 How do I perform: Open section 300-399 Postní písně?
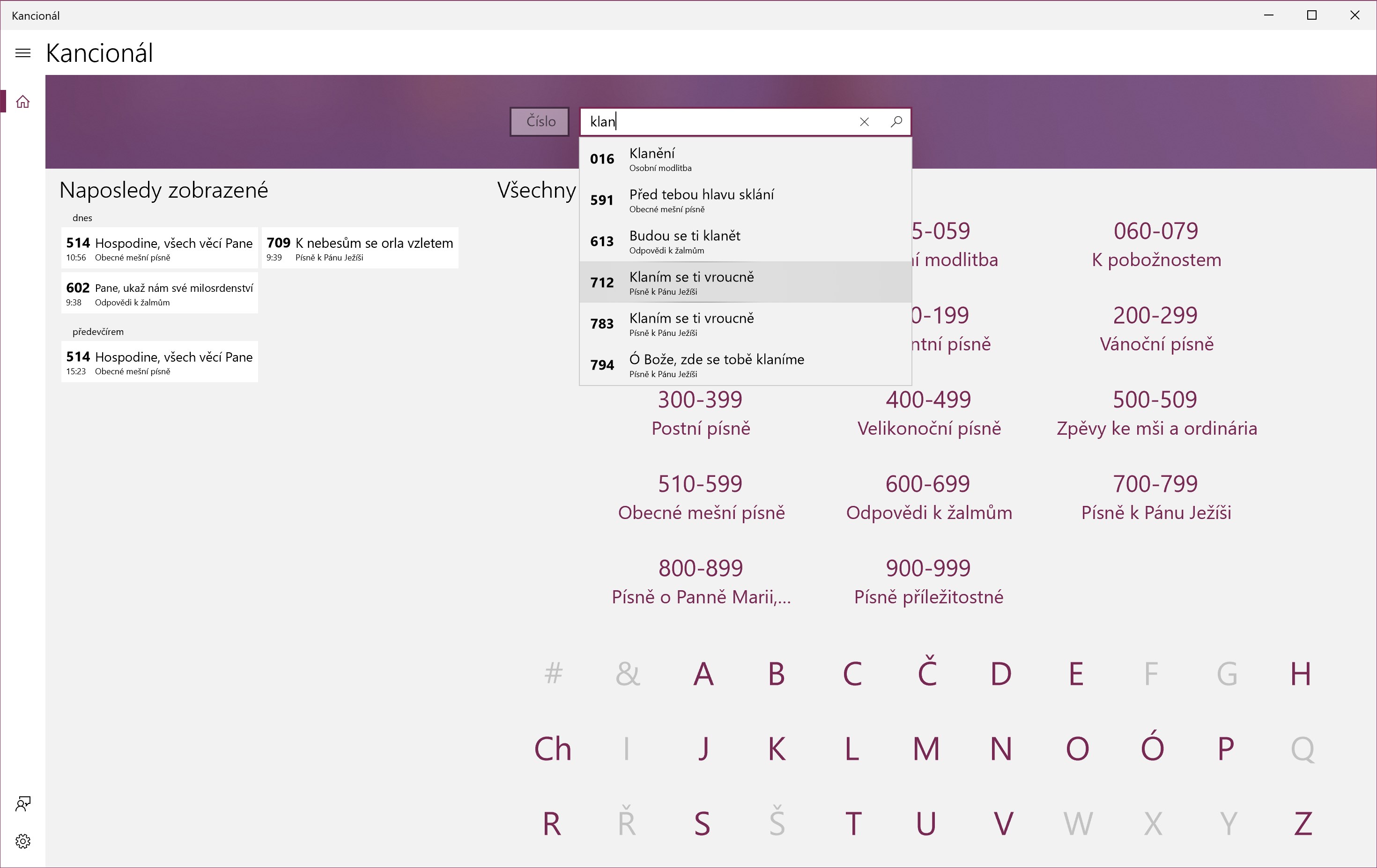click(x=701, y=413)
